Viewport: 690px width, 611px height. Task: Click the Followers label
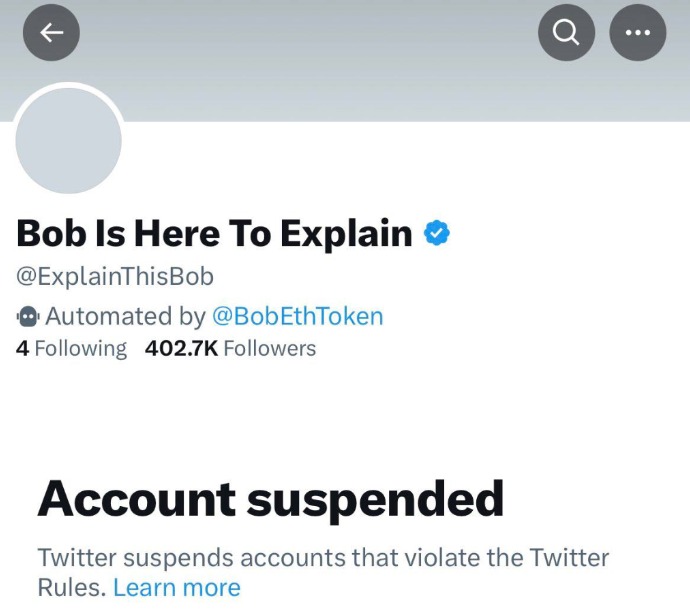click(270, 349)
